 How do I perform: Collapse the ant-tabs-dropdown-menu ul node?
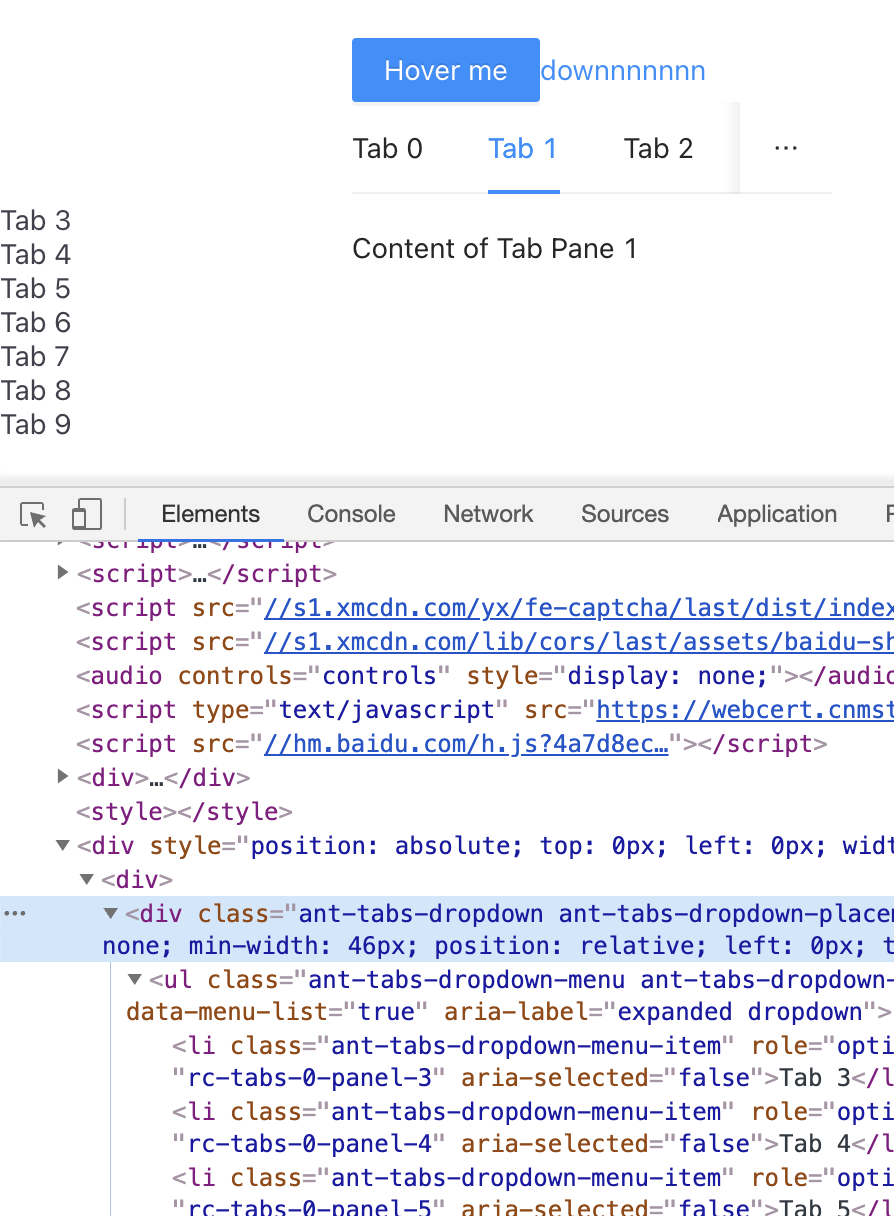pos(135,980)
